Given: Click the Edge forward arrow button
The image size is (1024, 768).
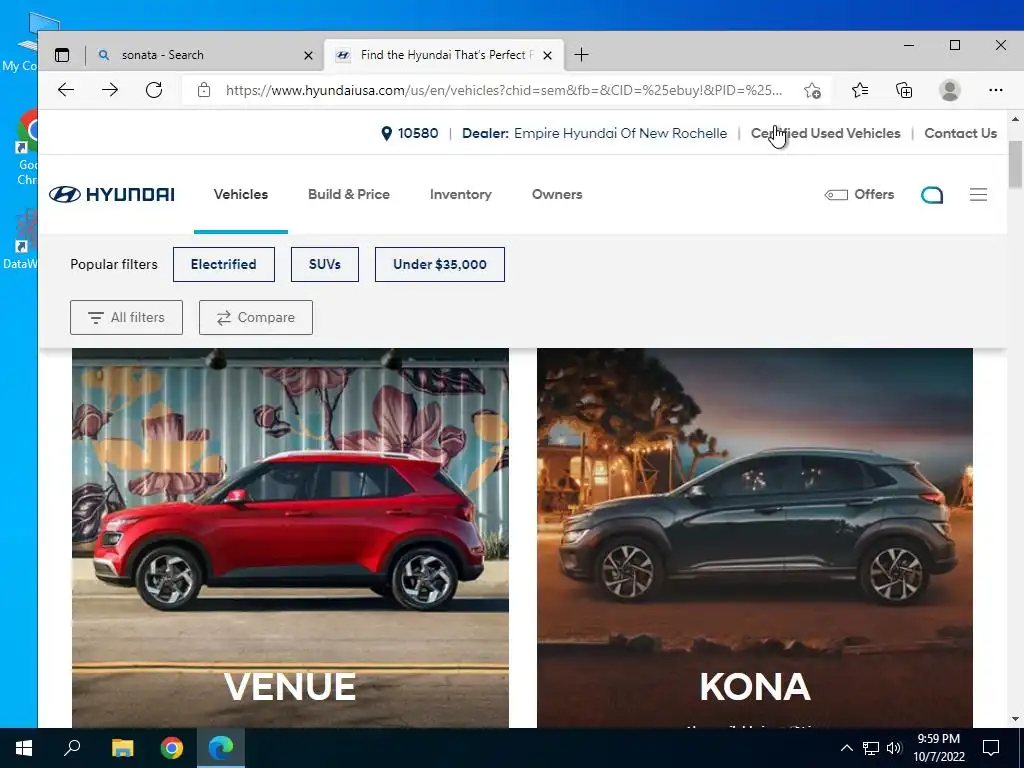Looking at the screenshot, I should (x=110, y=90).
